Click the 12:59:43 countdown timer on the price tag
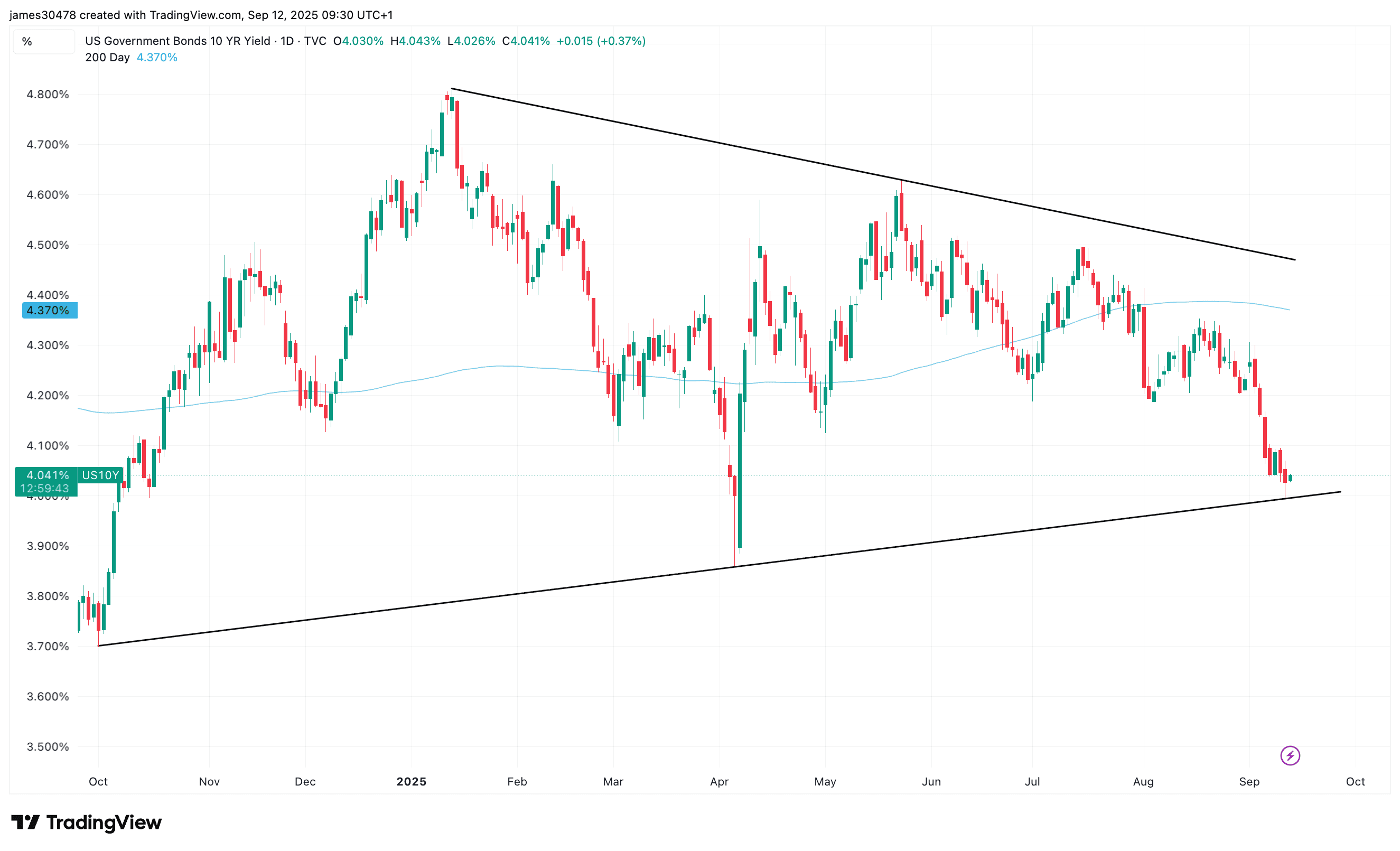1400x851 pixels. [x=45, y=488]
